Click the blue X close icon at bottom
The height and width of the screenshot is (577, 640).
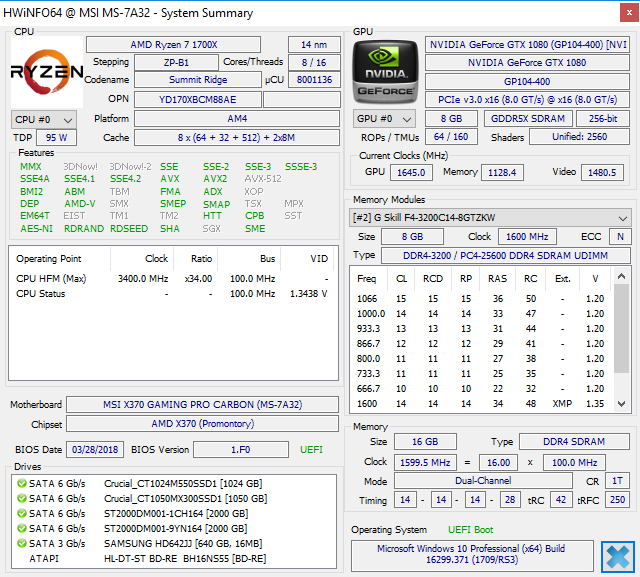click(x=618, y=557)
